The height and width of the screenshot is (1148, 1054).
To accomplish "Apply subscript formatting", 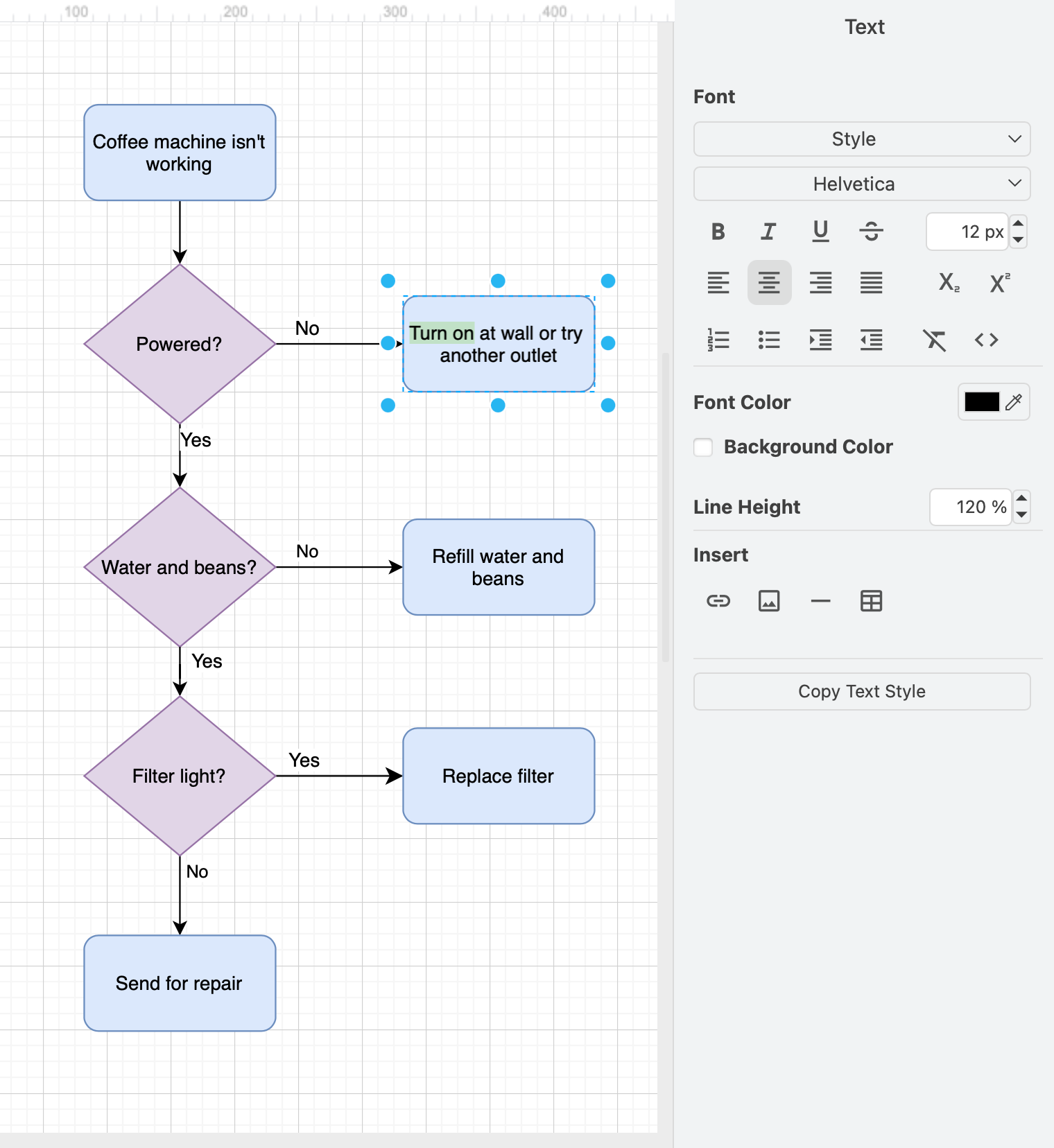I will coord(949,283).
